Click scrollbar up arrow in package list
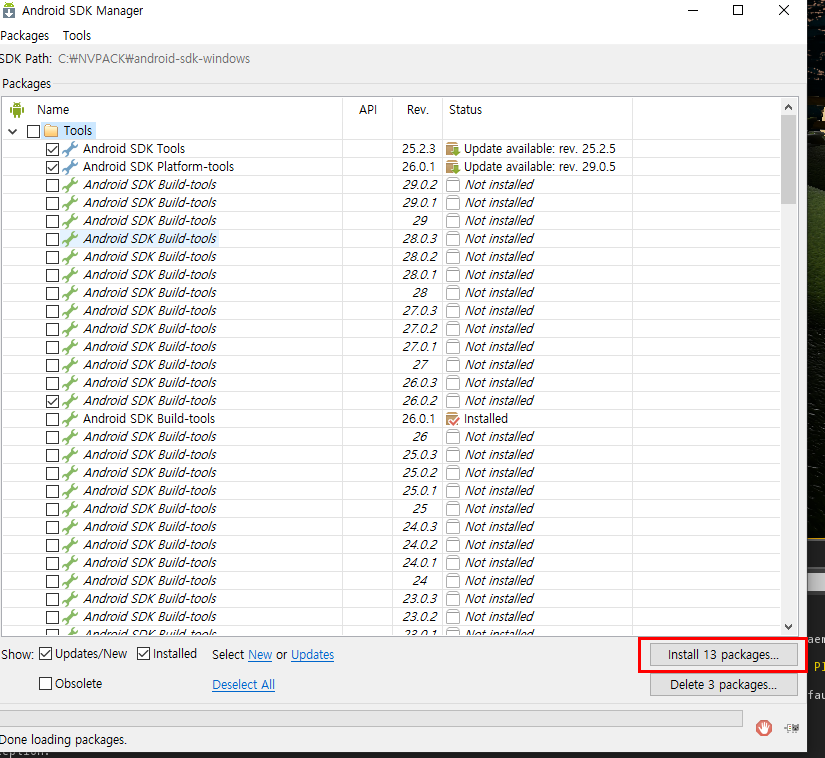This screenshot has width=825, height=758. point(788,107)
